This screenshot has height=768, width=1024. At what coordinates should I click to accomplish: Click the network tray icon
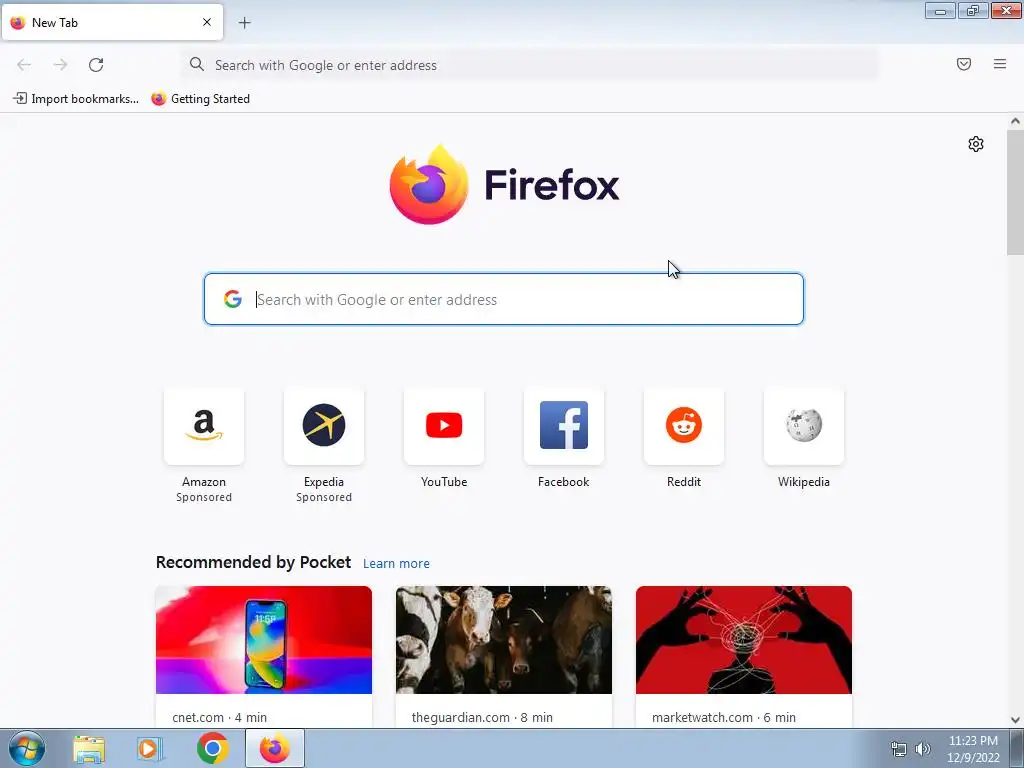click(x=899, y=749)
